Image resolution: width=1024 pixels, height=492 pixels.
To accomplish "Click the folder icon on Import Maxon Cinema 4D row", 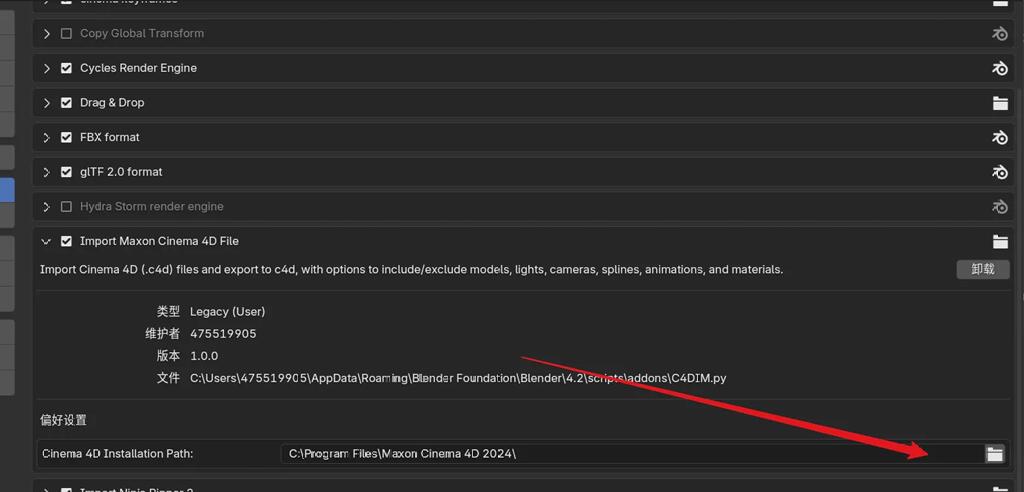I will (x=1000, y=241).
